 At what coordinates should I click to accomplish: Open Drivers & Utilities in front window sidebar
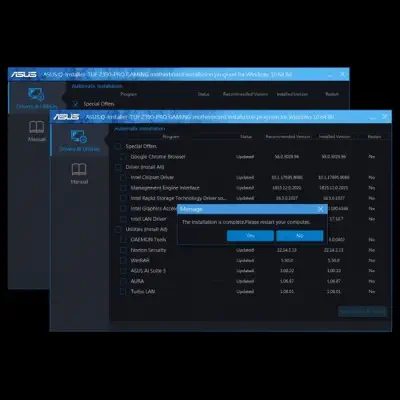[x=79, y=140]
